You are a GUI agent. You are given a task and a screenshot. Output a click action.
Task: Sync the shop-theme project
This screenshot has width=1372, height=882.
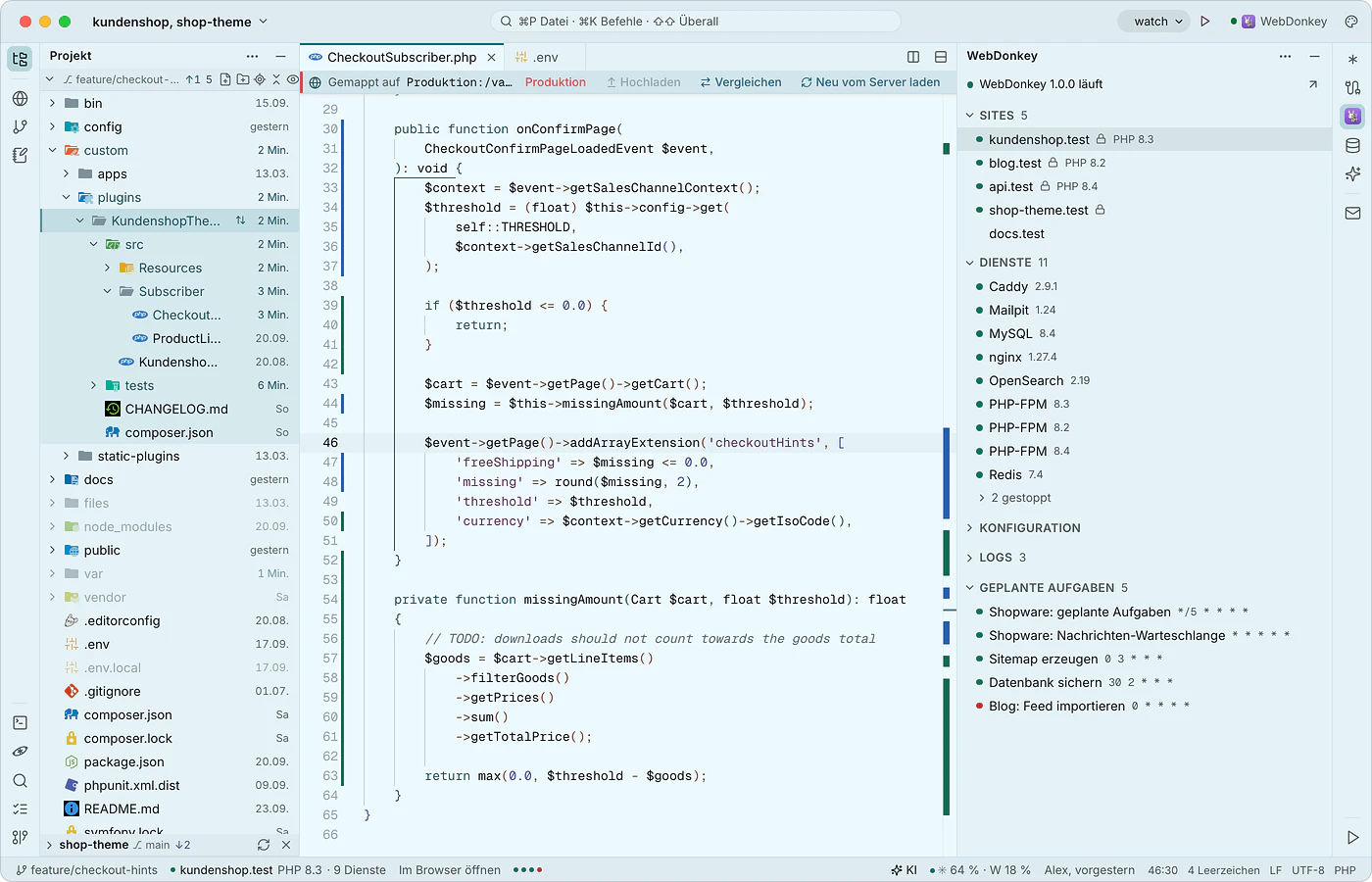click(x=264, y=845)
